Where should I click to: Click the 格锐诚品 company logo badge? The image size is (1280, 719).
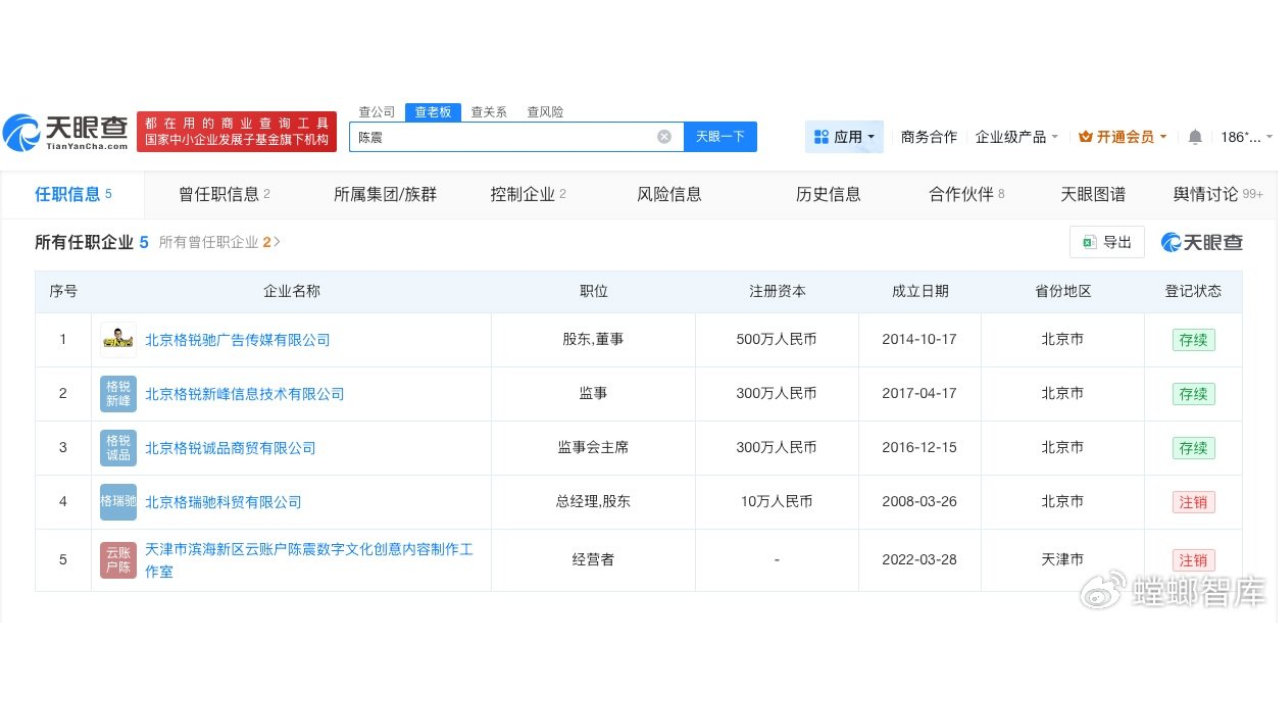click(x=118, y=448)
